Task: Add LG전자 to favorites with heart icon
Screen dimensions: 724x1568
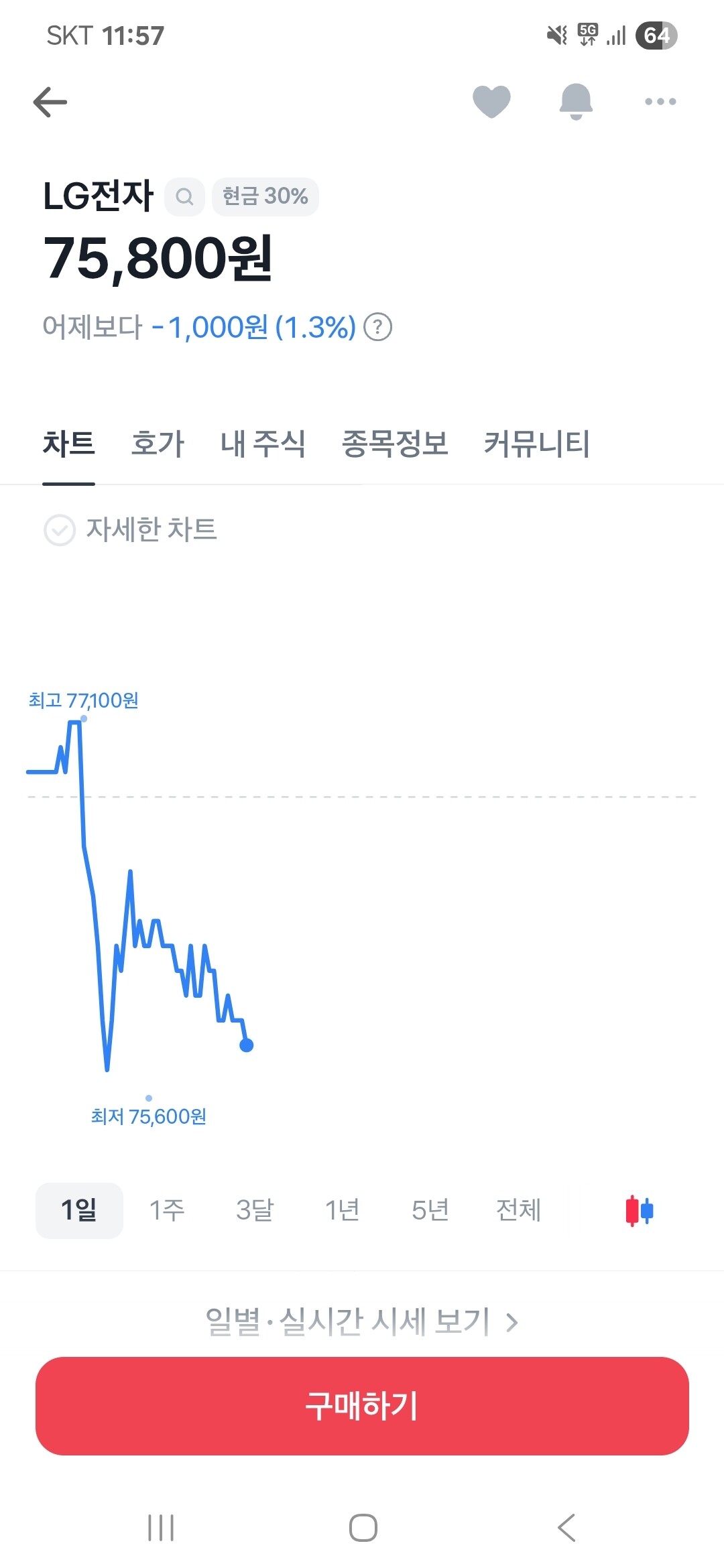Action: click(491, 102)
